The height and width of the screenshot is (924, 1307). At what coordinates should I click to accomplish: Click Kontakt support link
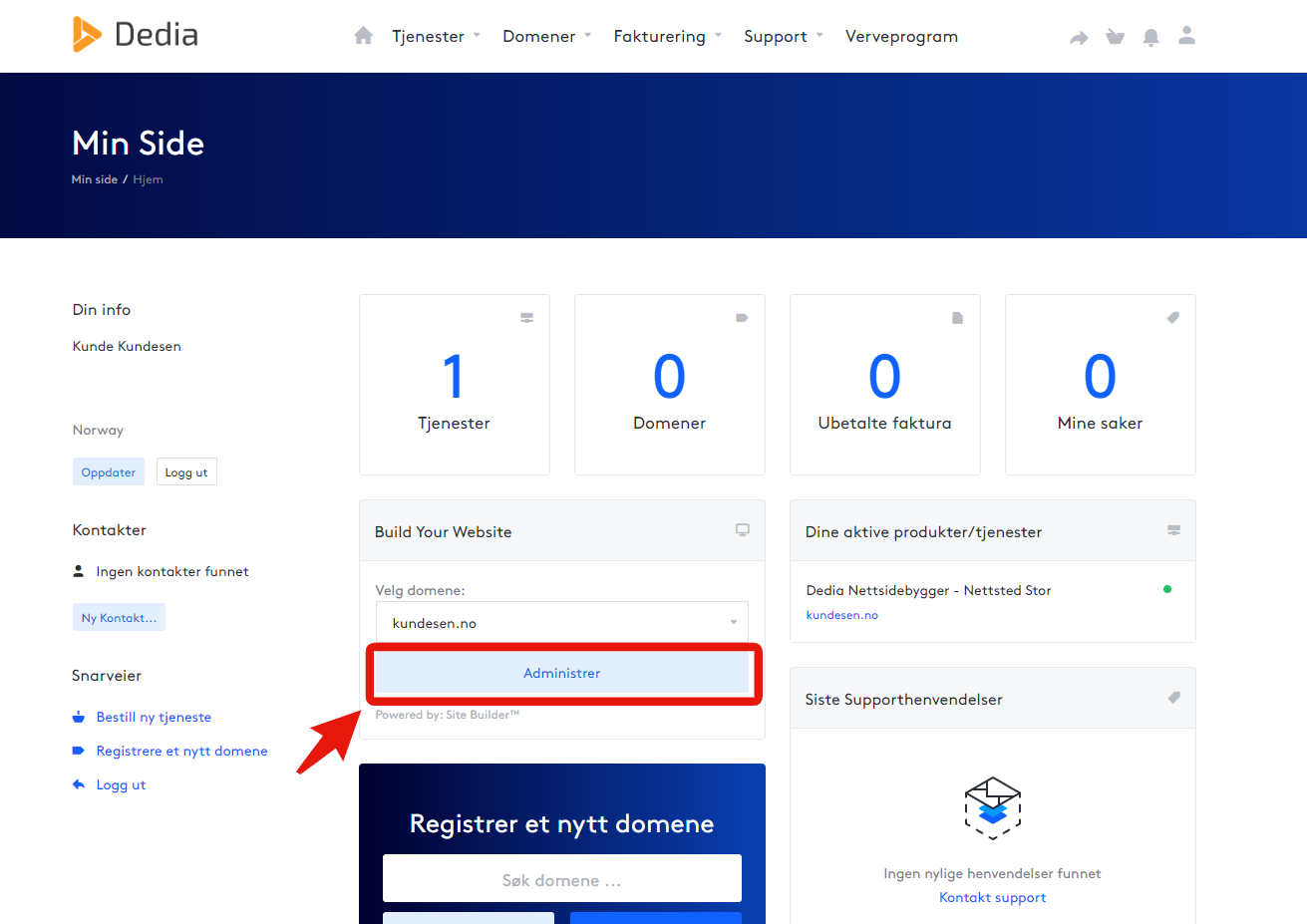tap(993, 897)
